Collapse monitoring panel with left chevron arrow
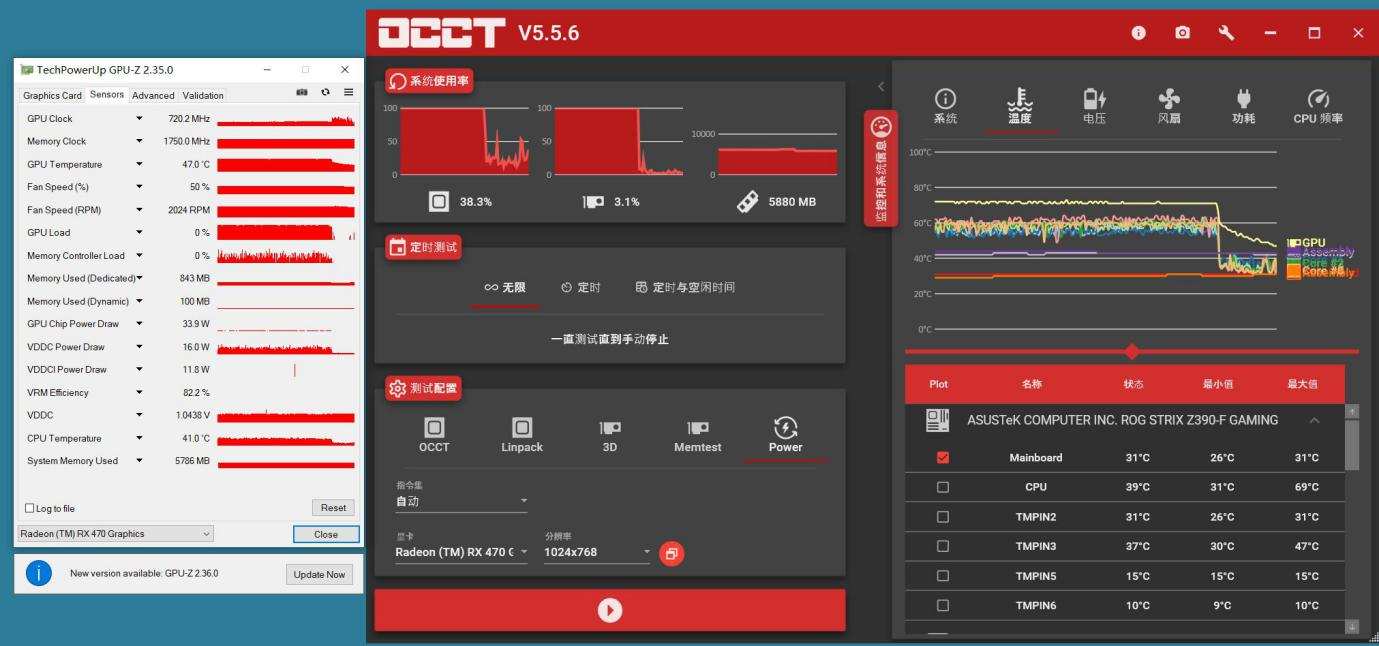Image resolution: width=1379 pixels, height=646 pixels. coord(881,87)
